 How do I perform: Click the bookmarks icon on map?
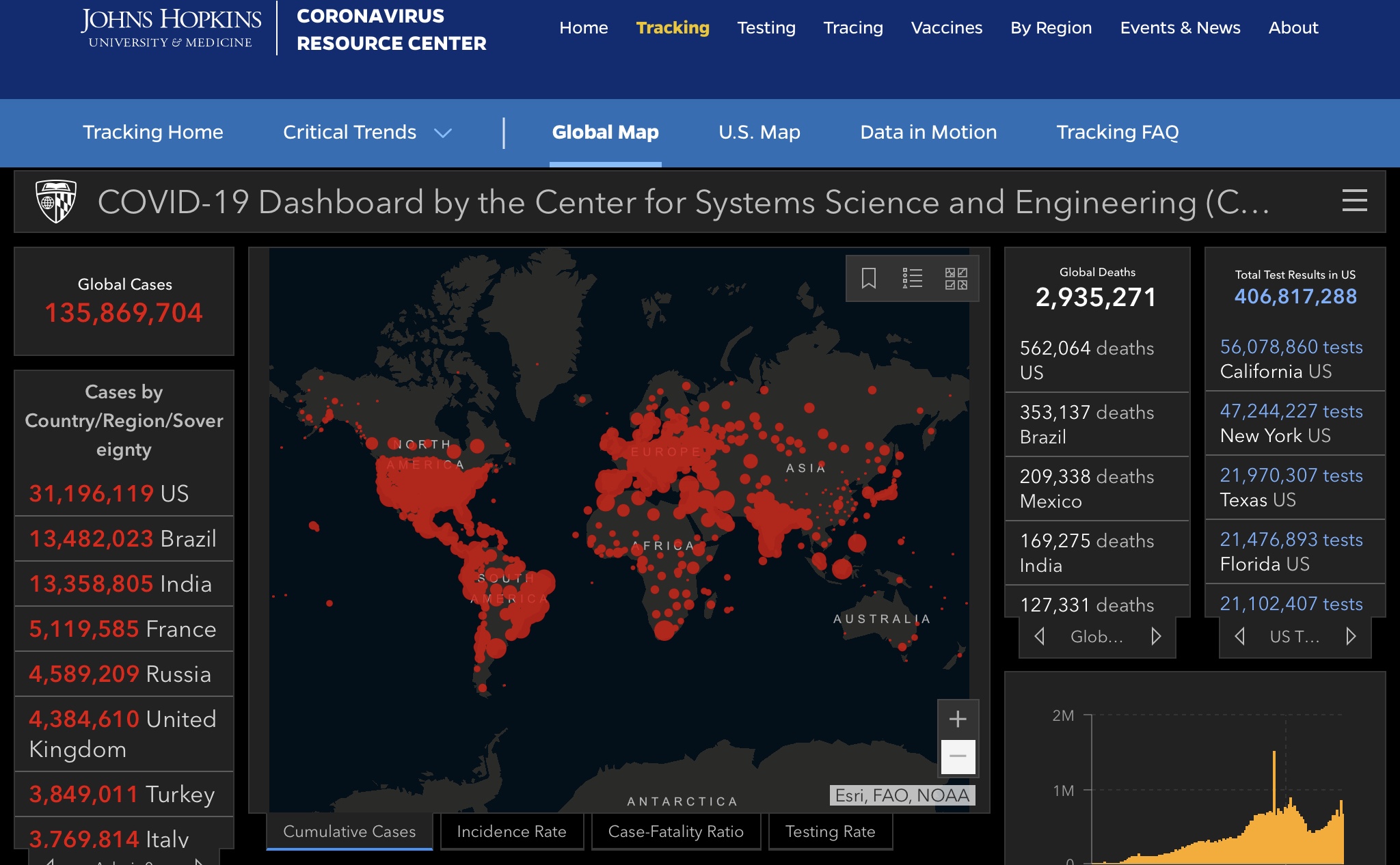[868, 278]
